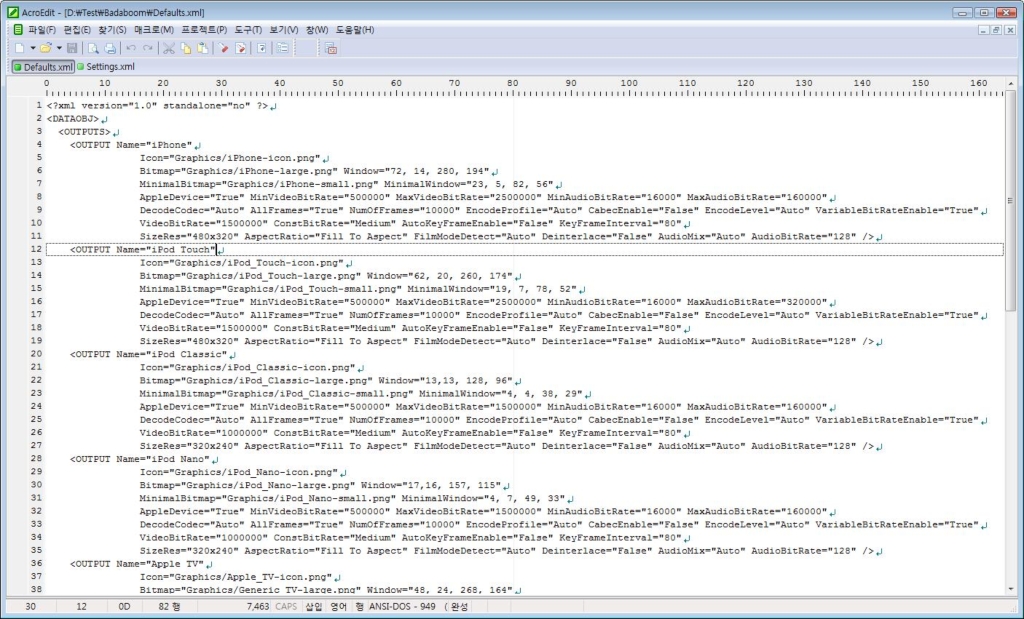Click MinimalBitmap="Graphics/iPod_Classic-small.png" on line 23
Screen dimensions: 1024x619
tap(276, 394)
